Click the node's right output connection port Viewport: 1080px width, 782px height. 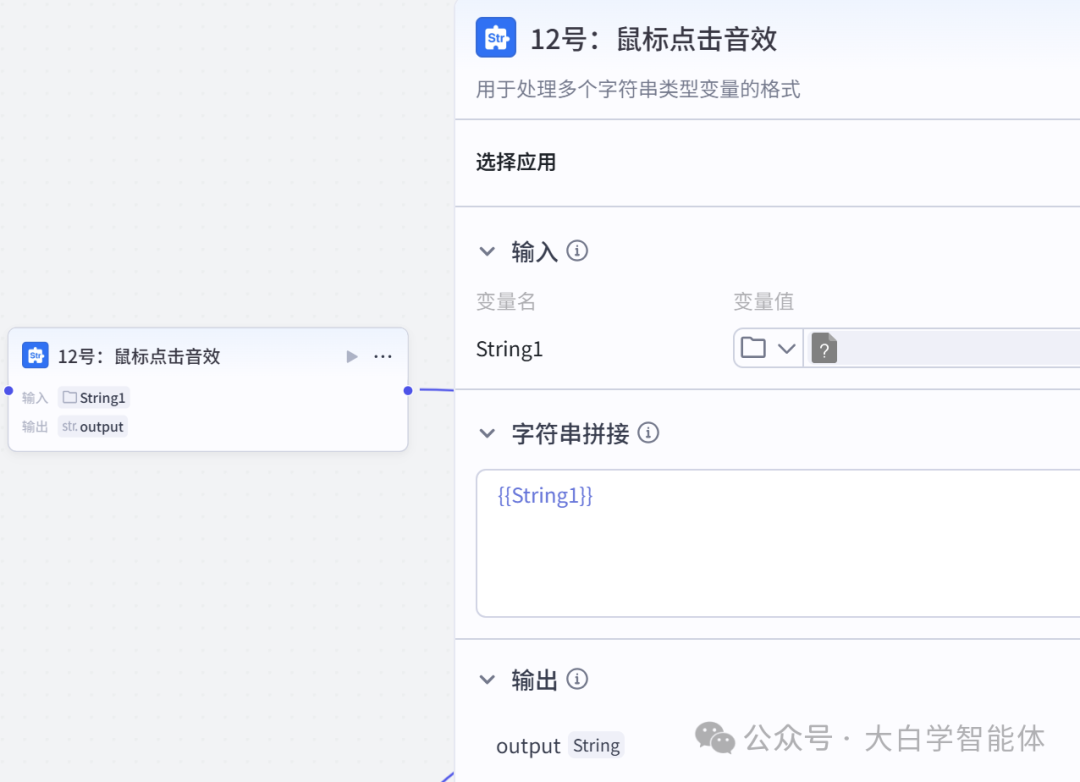(408, 391)
